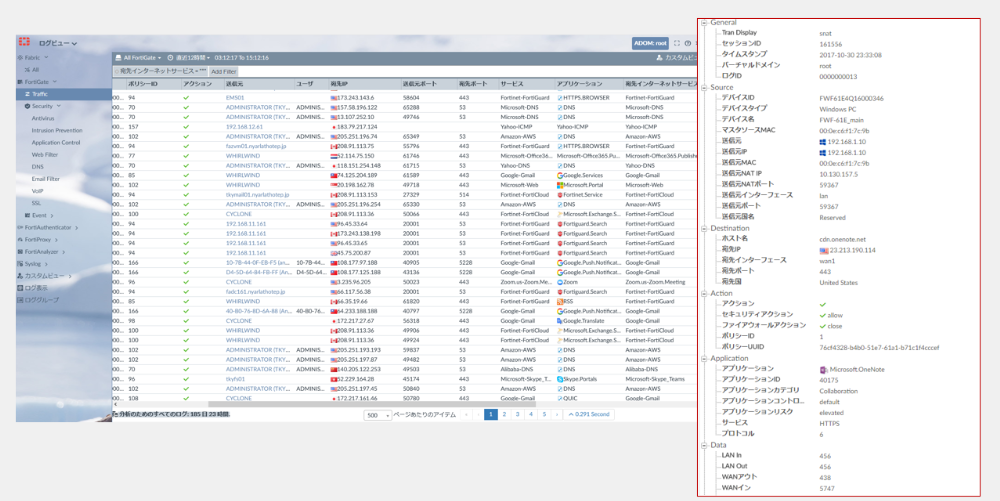1000x501 pixels.
Task: Click the Event icon in the sidebar
Action: point(27,215)
